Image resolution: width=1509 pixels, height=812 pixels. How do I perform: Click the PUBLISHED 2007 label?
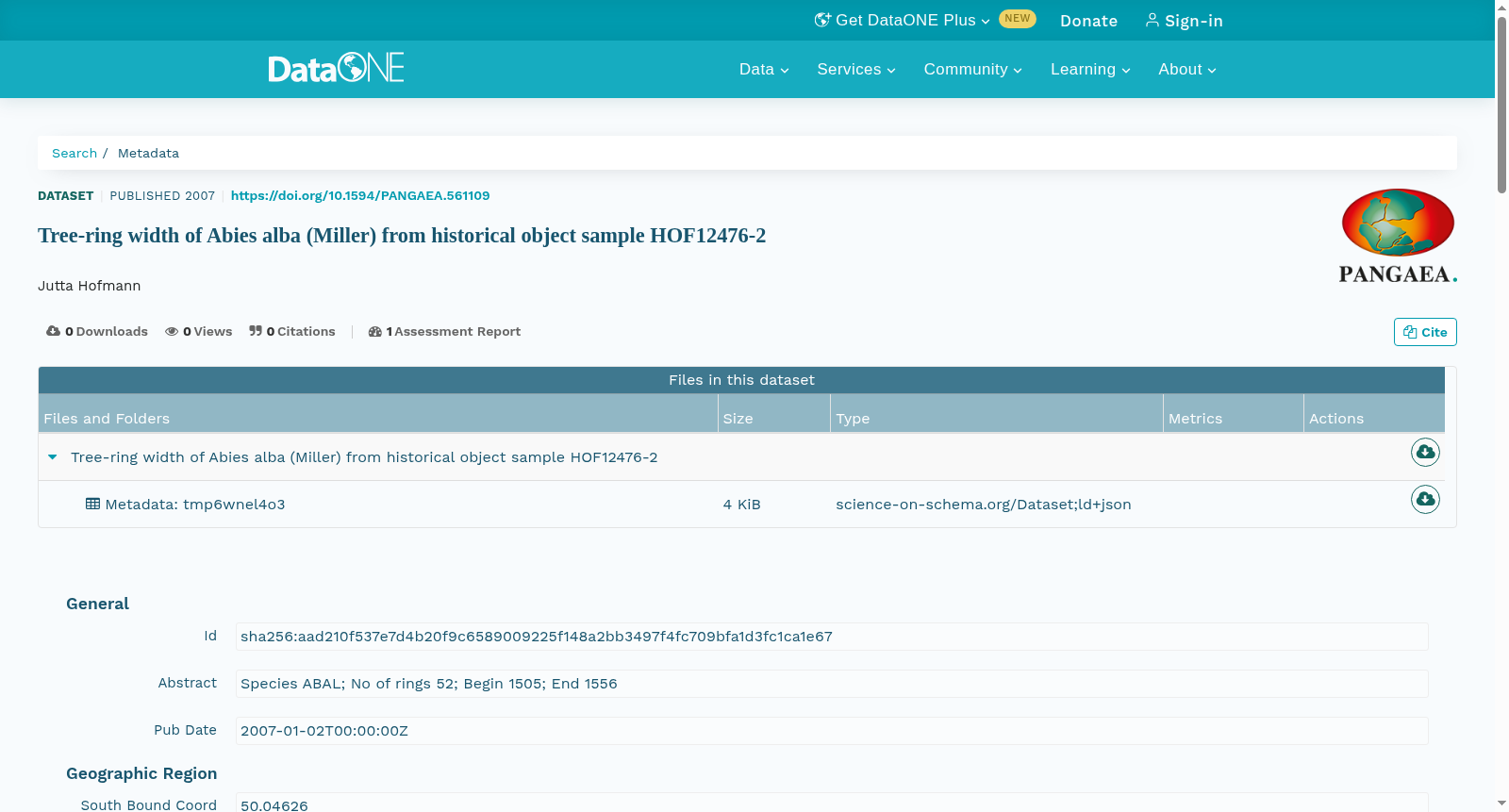(x=162, y=195)
